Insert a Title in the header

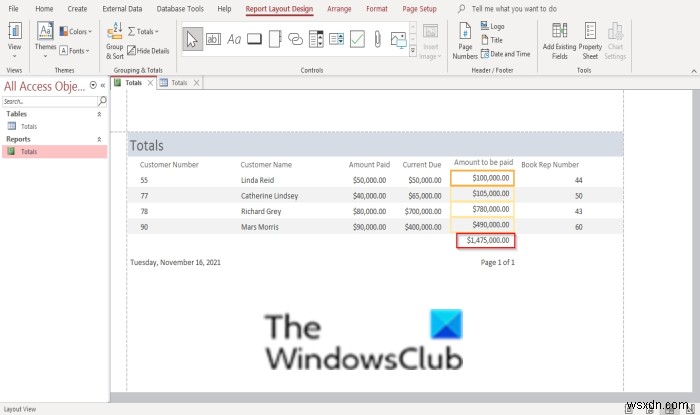(492, 40)
